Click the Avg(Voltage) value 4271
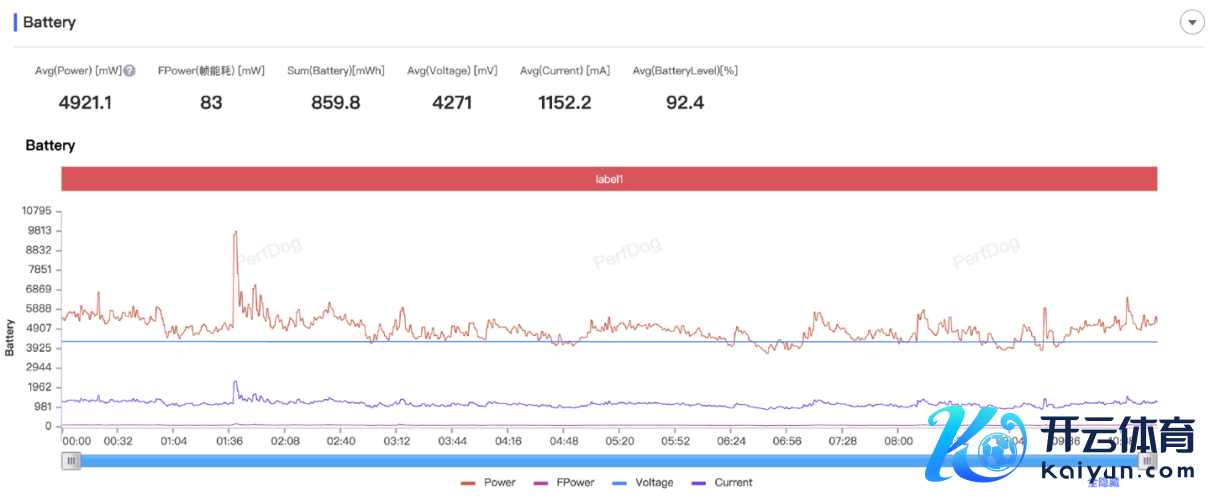Viewport: 1210px width, 504px height. pyautogui.click(x=452, y=102)
